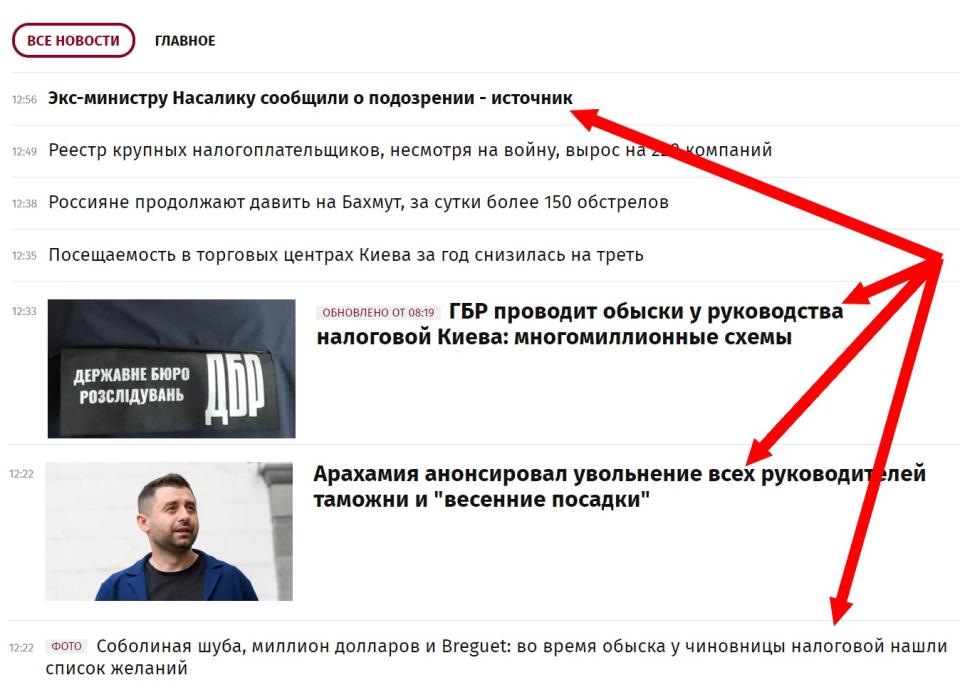Viewport: 960px width, 690px height.
Task: Click the ОБНОВЛЕНО ОТ 08:19 label
Action: coord(378,313)
